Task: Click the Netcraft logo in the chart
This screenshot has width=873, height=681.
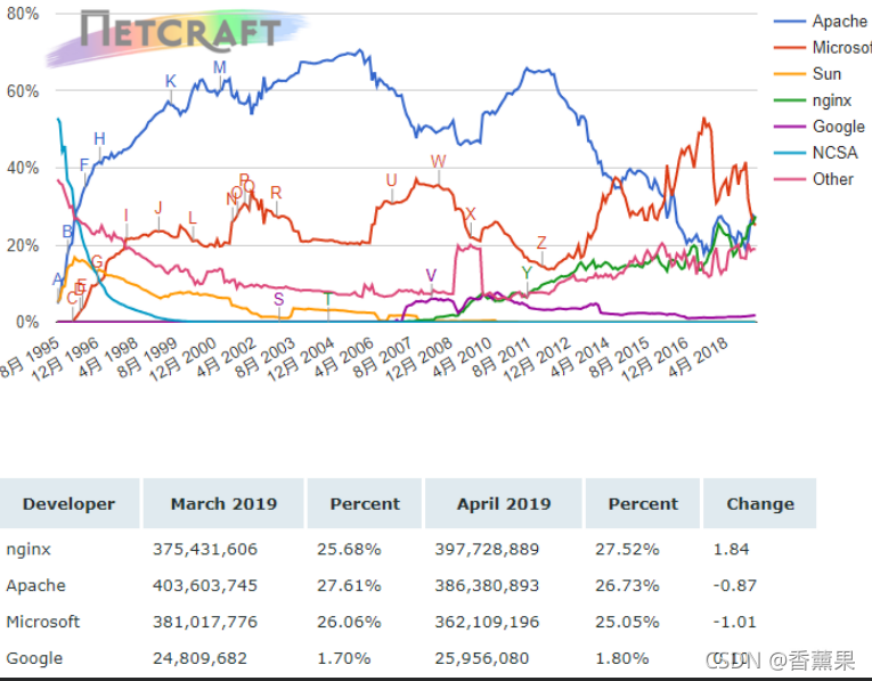Action: point(180,32)
